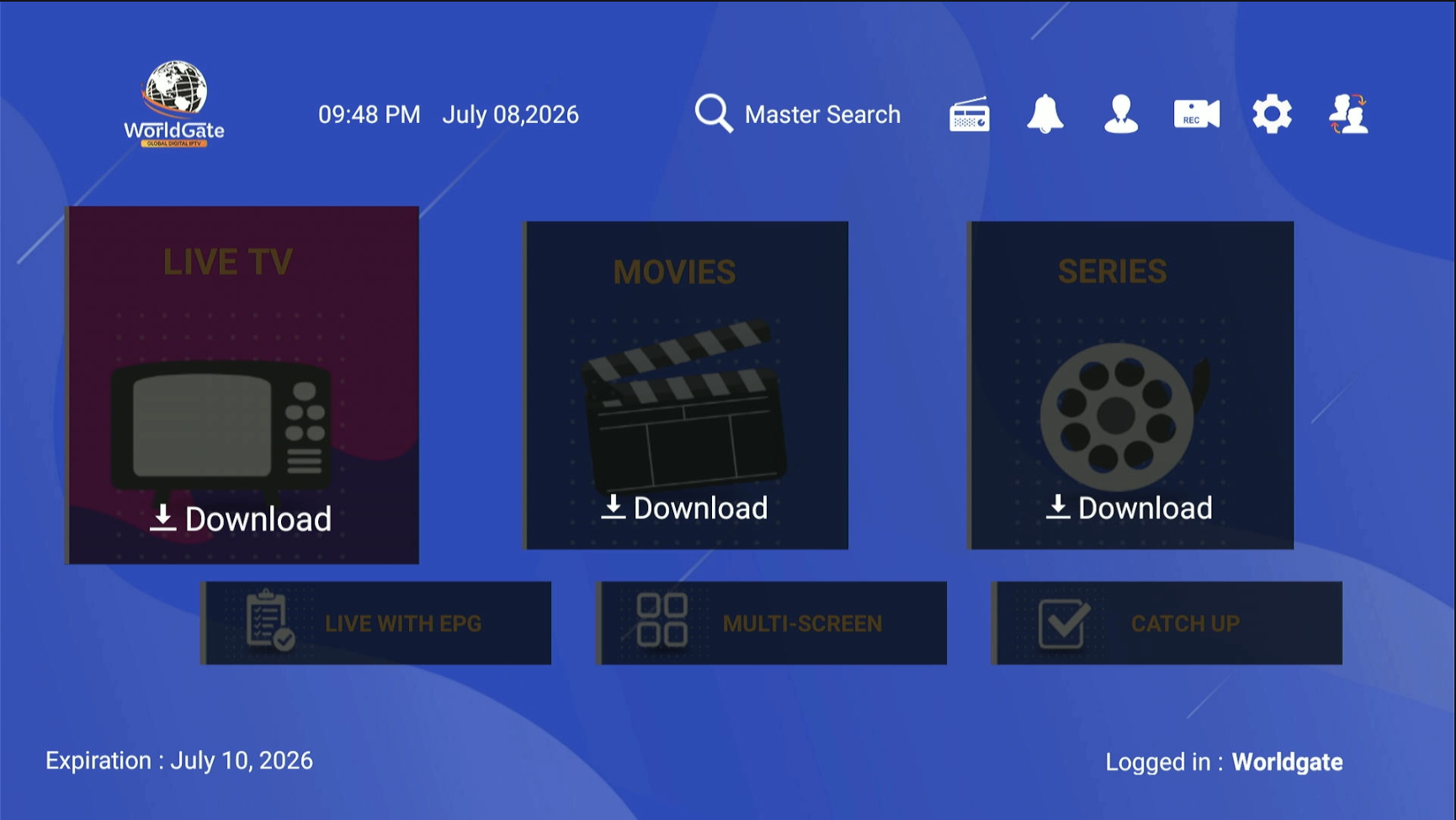This screenshot has width=1456, height=820.
Task: Click the Master Search magnifier icon
Action: 714,114
